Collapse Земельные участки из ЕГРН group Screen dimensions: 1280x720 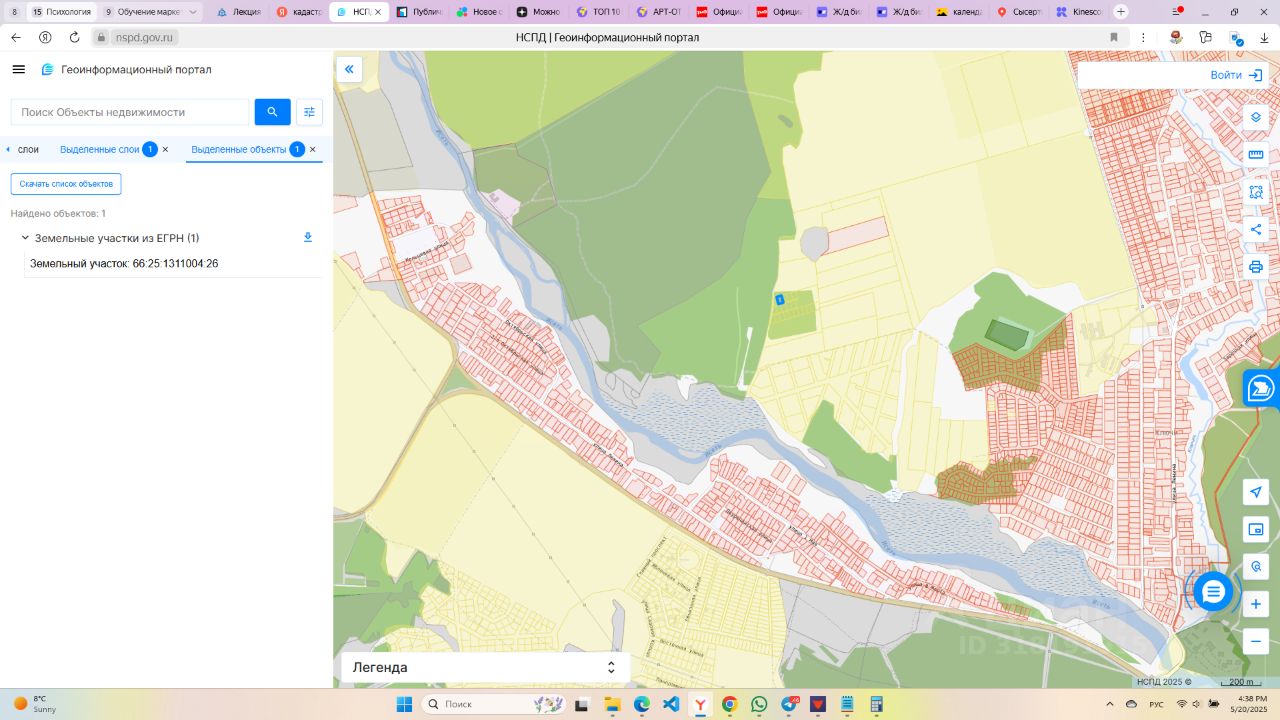point(25,238)
